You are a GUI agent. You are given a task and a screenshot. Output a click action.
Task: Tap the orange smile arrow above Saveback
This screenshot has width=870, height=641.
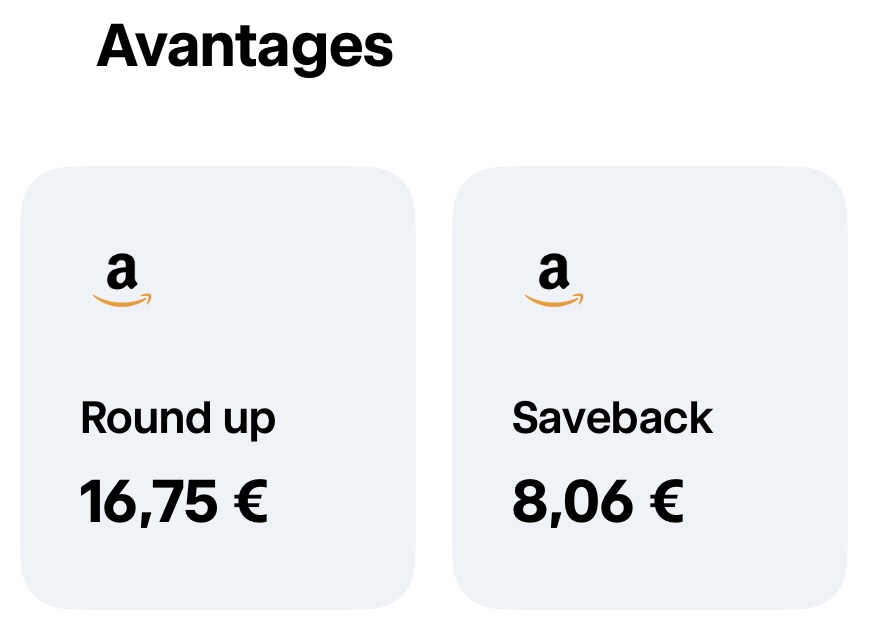click(554, 300)
